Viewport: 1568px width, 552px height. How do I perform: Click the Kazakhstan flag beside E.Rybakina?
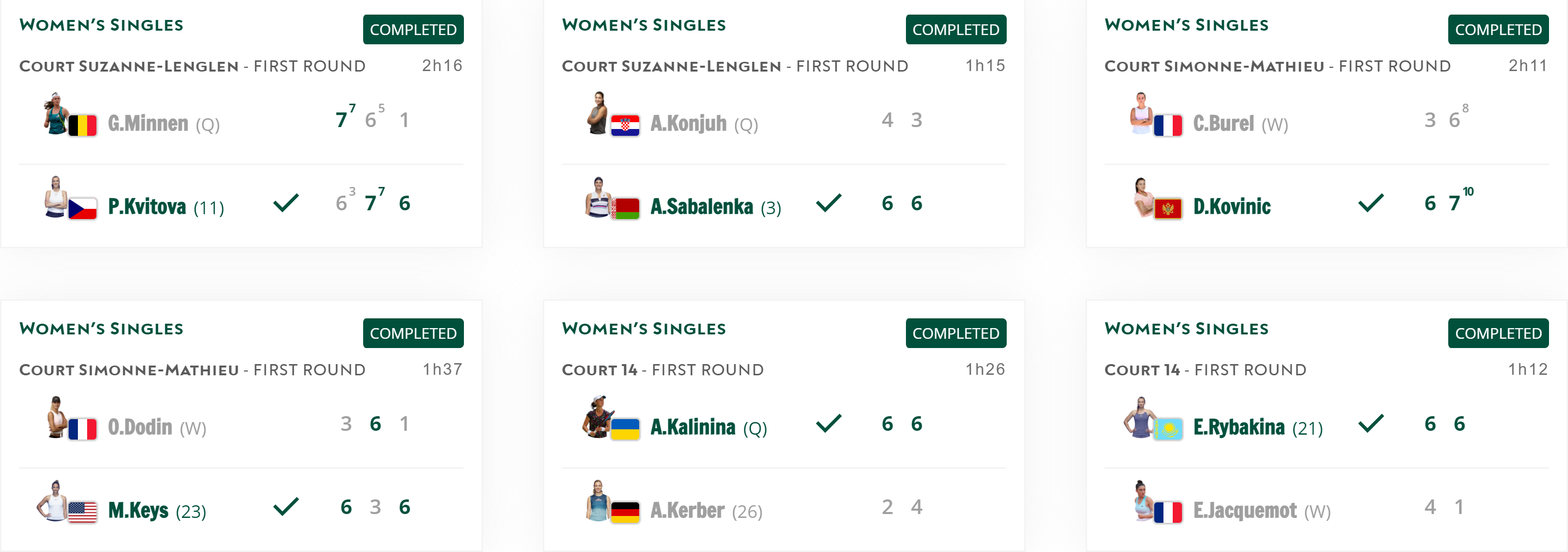[1167, 429]
